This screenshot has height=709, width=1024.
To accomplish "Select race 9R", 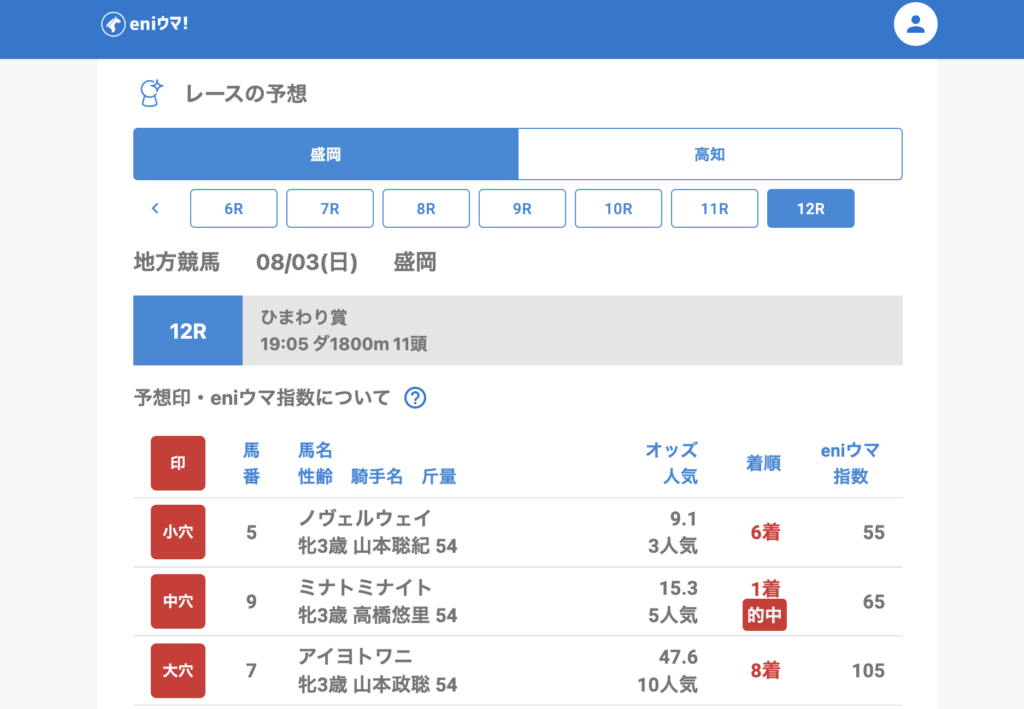I will (x=522, y=209).
